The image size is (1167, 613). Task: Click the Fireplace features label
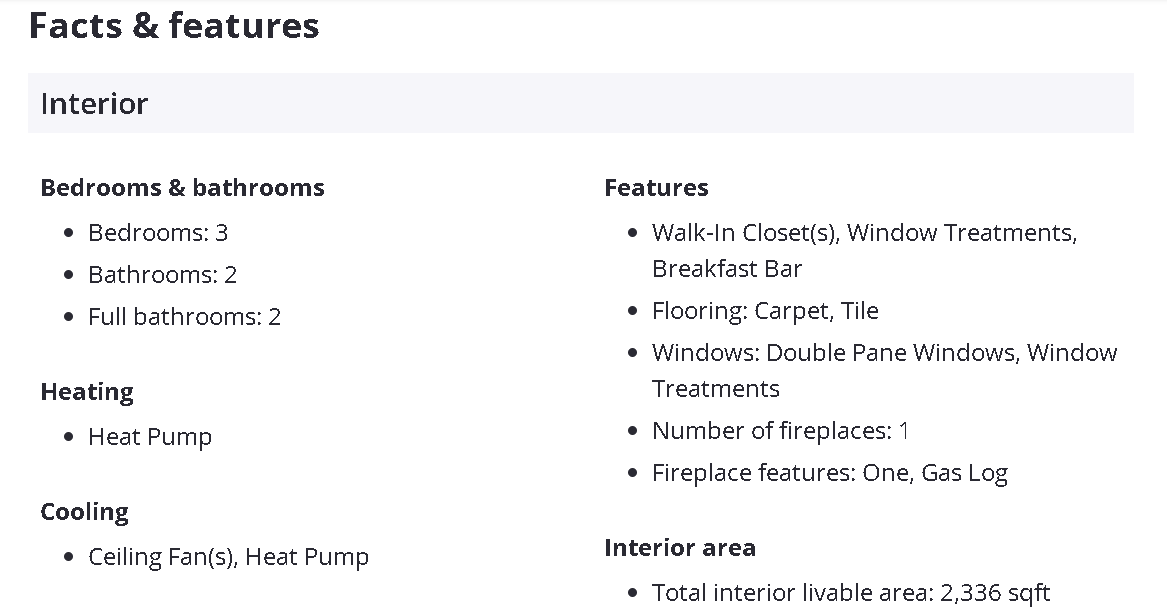[753, 473]
